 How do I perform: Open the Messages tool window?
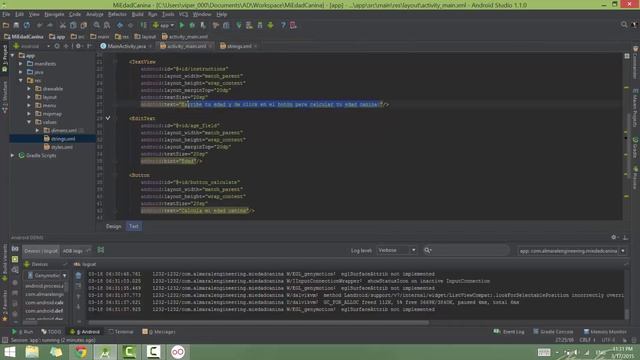tap(159, 331)
